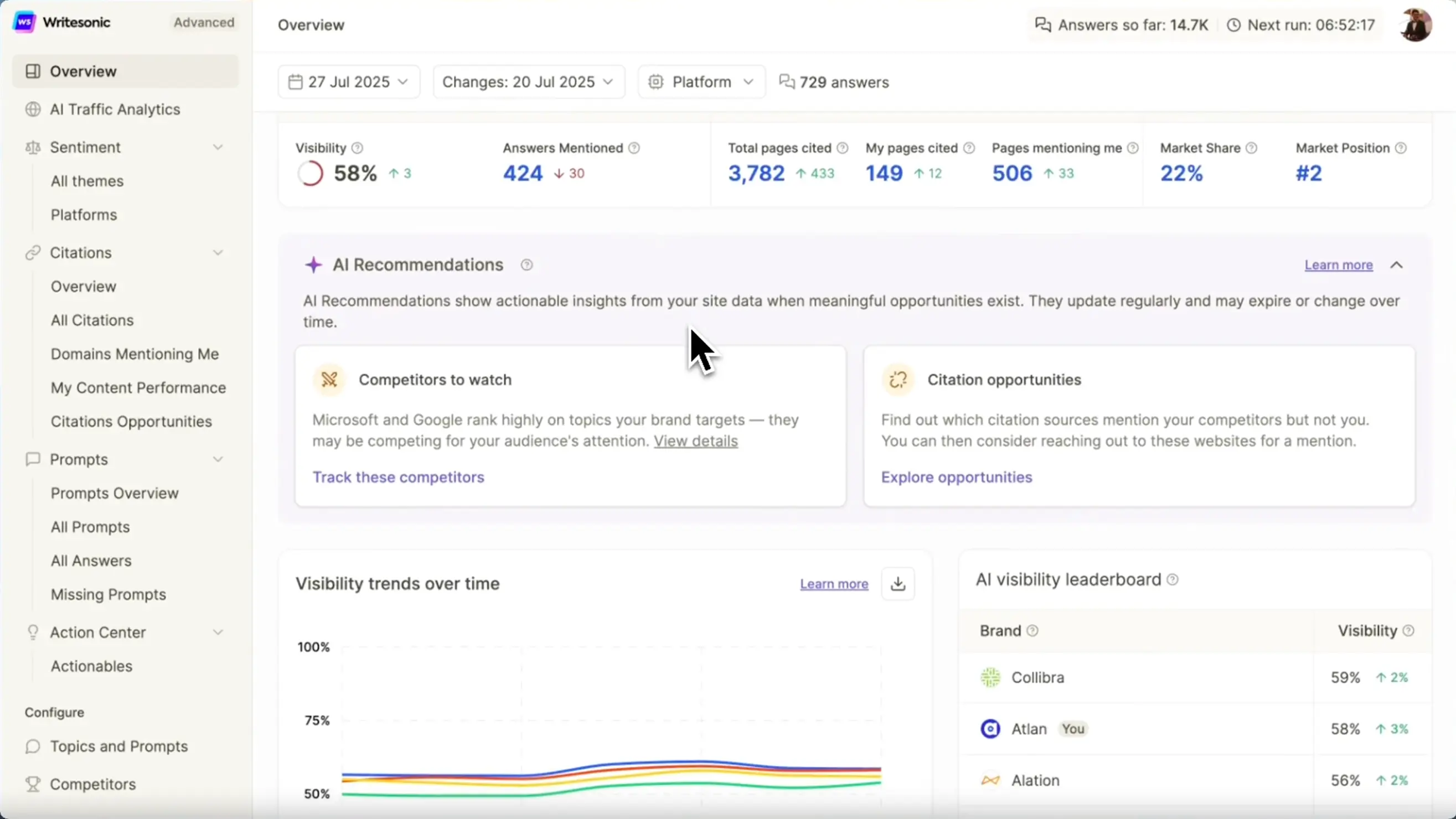
Task: Click the AI Recommendations sparkle icon
Action: click(x=313, y=265)
